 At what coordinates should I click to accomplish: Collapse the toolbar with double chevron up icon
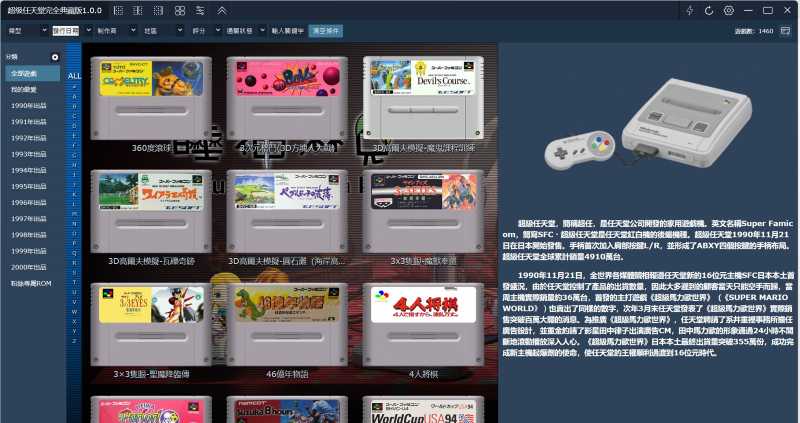(x=222, y=11)
